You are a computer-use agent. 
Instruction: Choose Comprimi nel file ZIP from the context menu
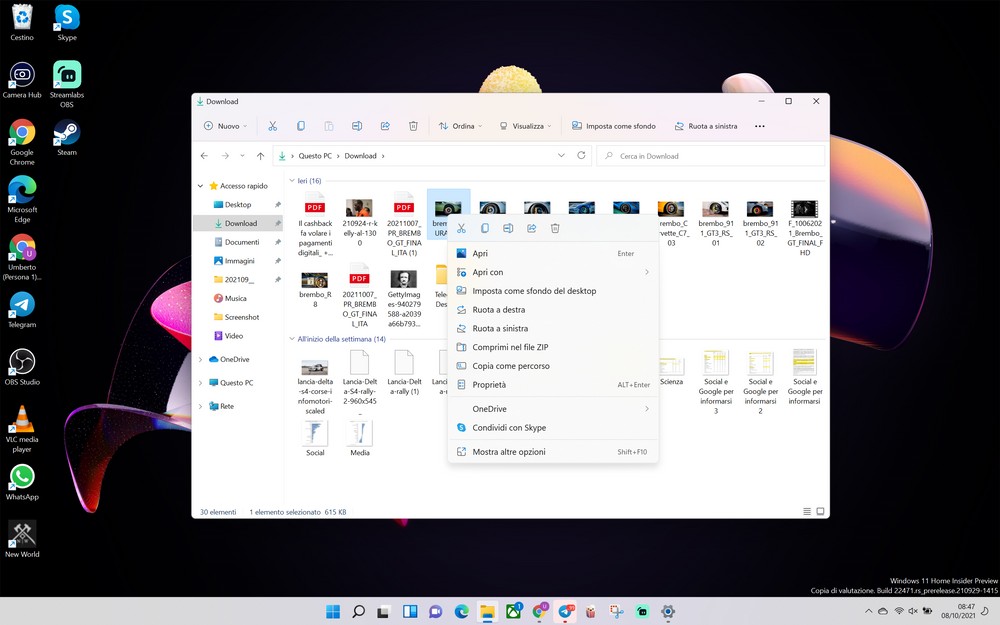pyautogui.click(x=510, y=347)
